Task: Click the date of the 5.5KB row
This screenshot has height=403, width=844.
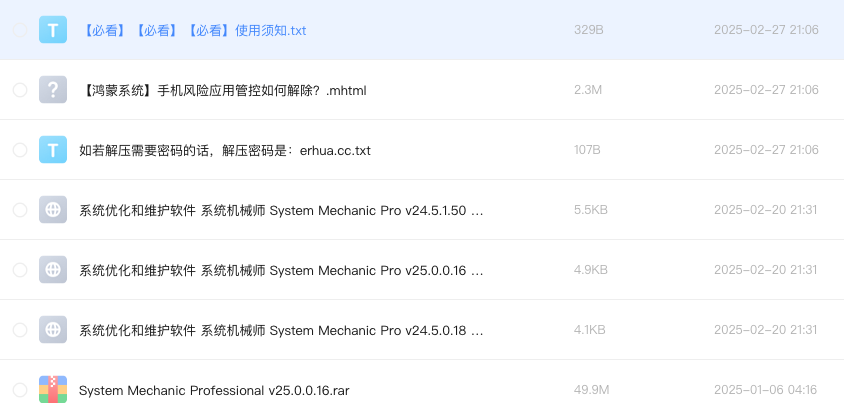Action: pyautogui.click(x=765, y=210)
